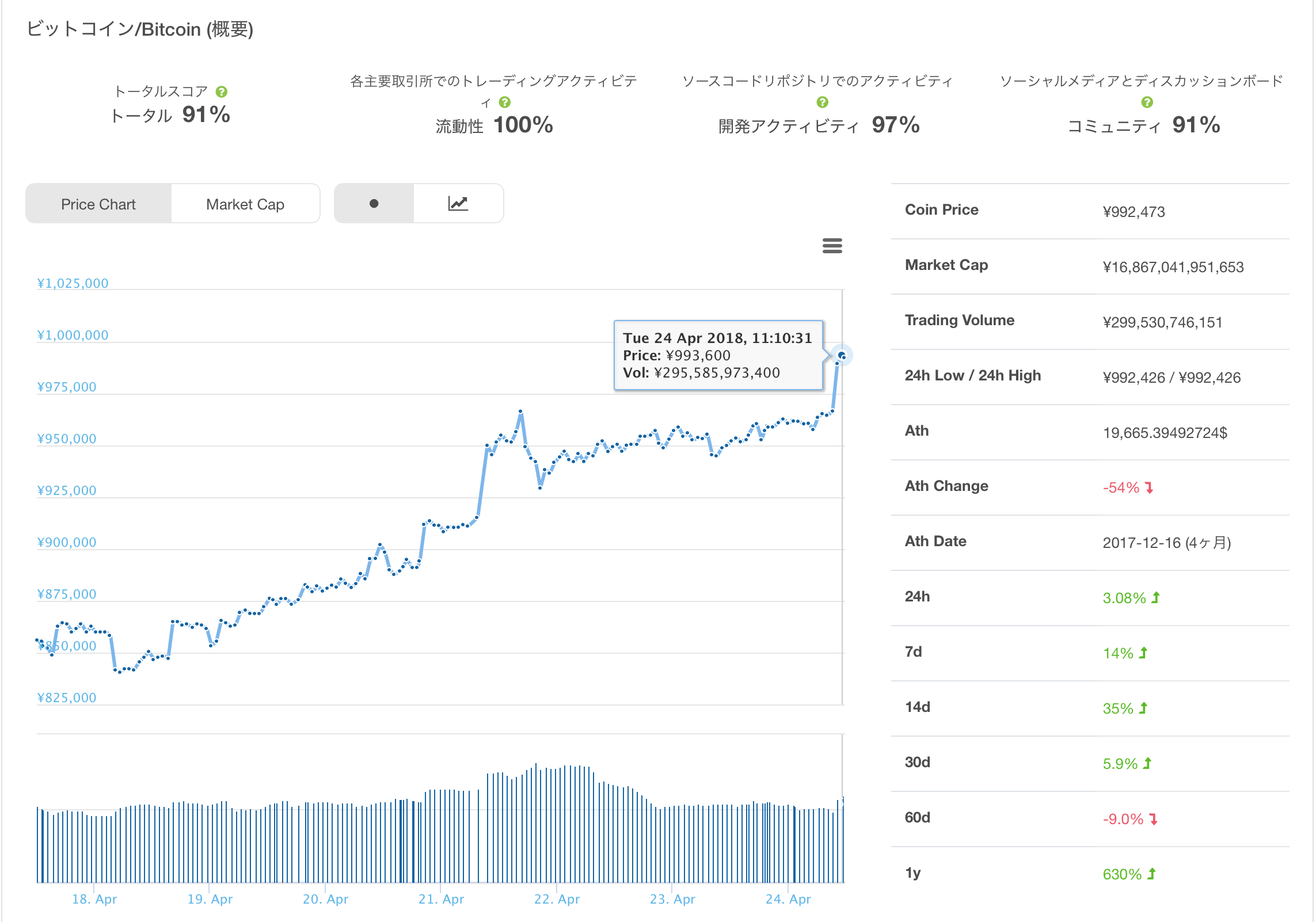
Task: Click the Coin Price row label
Action: (941, 209)
